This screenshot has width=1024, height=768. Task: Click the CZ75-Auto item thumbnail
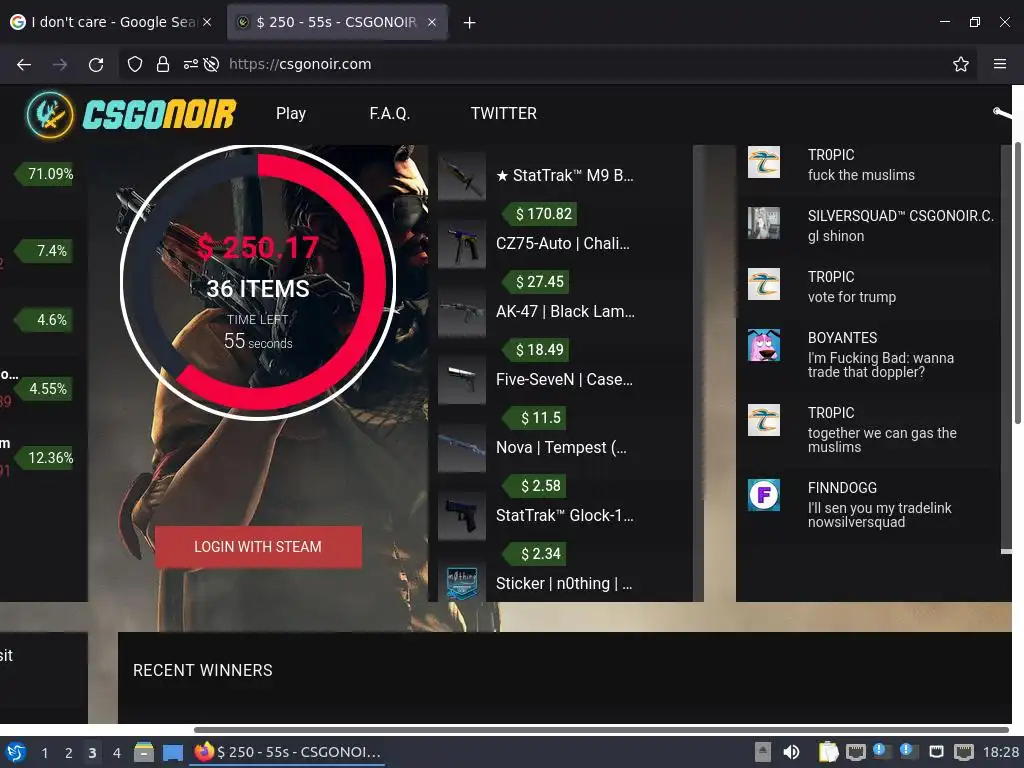coord(462,244)
